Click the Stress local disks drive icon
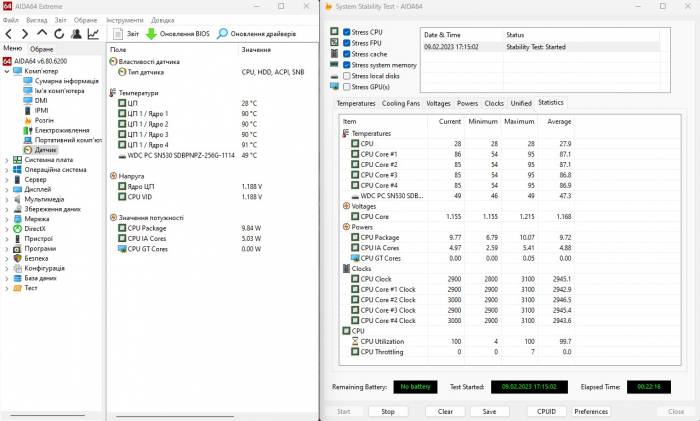 (334, 76)
